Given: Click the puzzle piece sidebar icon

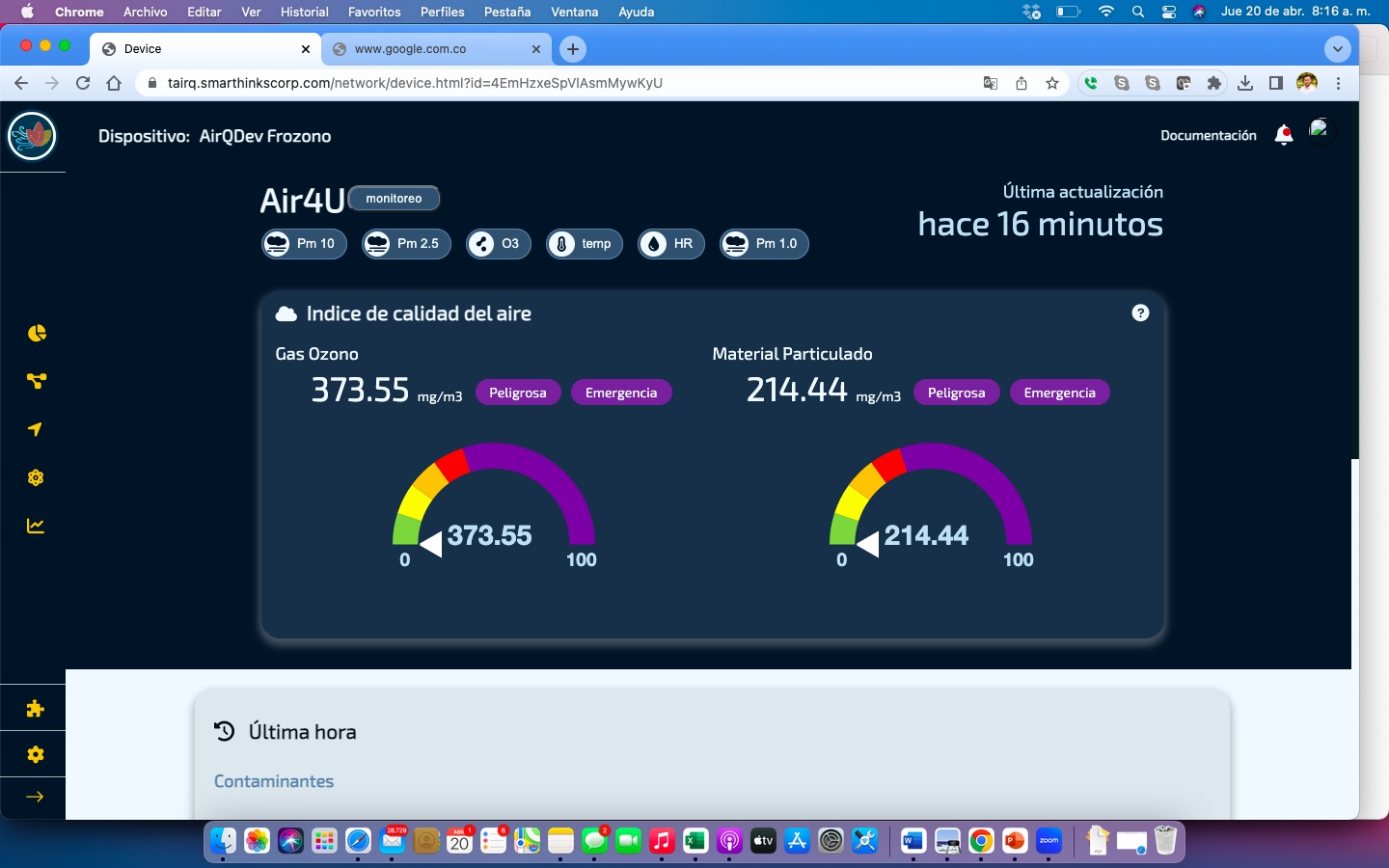Looking at the screenshot, I should point(36,709).
